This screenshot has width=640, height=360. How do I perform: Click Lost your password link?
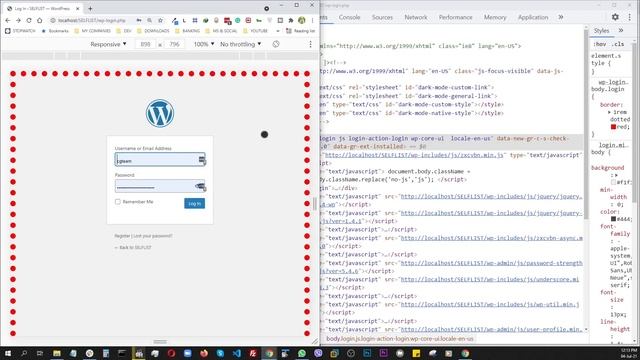click(x=153, y=236)
